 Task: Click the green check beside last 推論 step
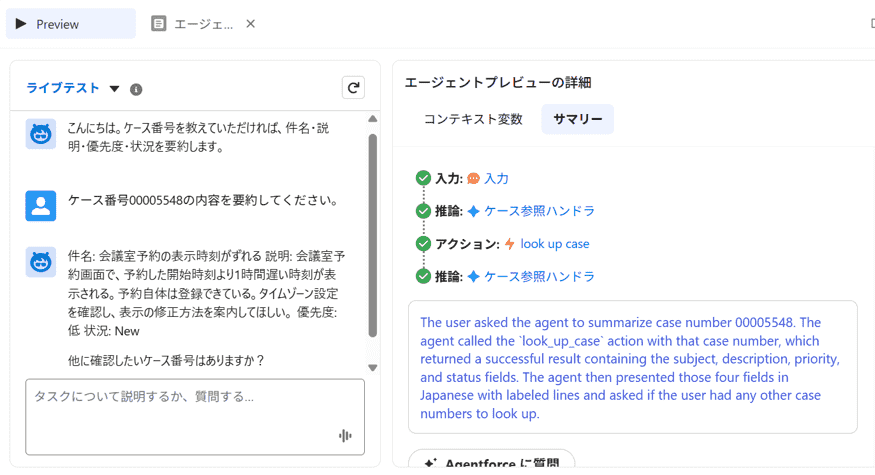click(x=424, y=276)
